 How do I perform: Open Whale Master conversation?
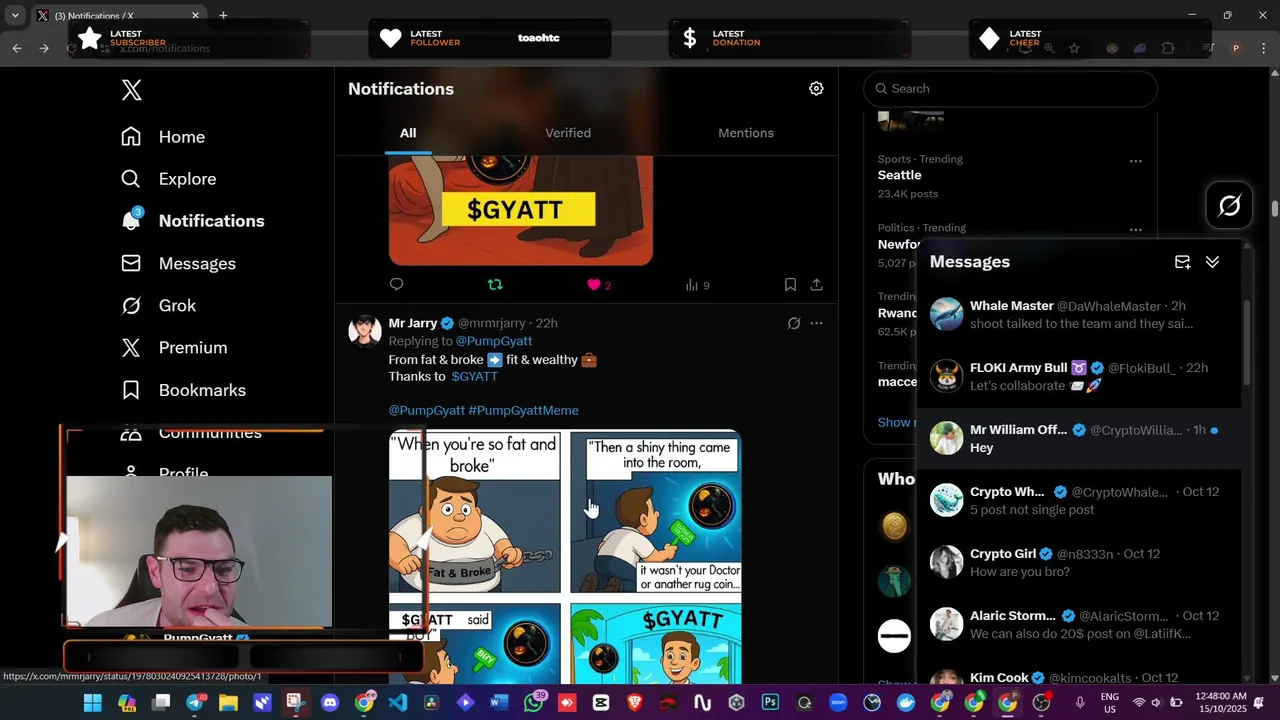[1078, 314]
